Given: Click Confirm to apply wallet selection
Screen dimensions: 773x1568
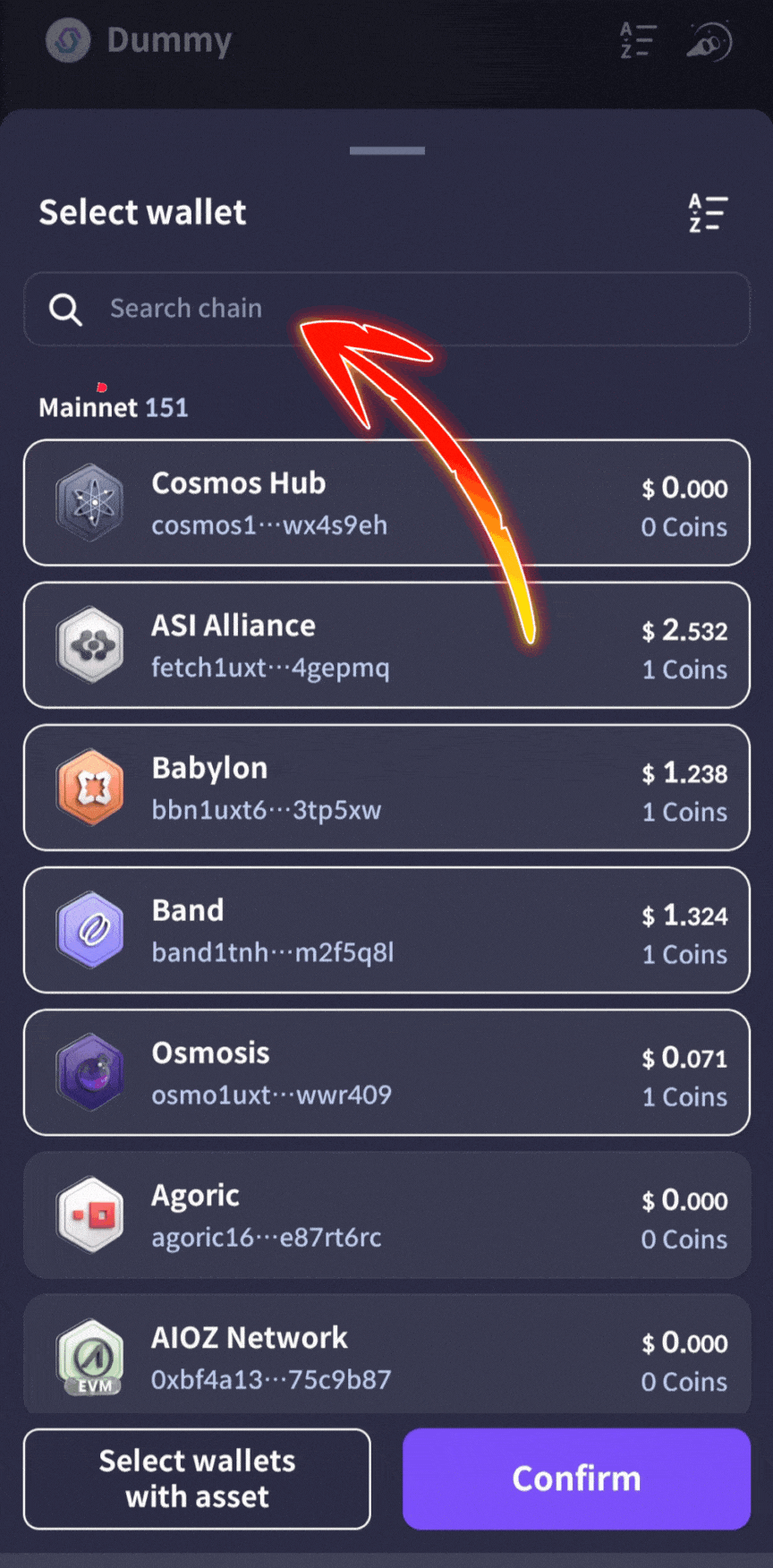Looking at the screenshot, I should pyautogui.click(x=576, y=1479).
